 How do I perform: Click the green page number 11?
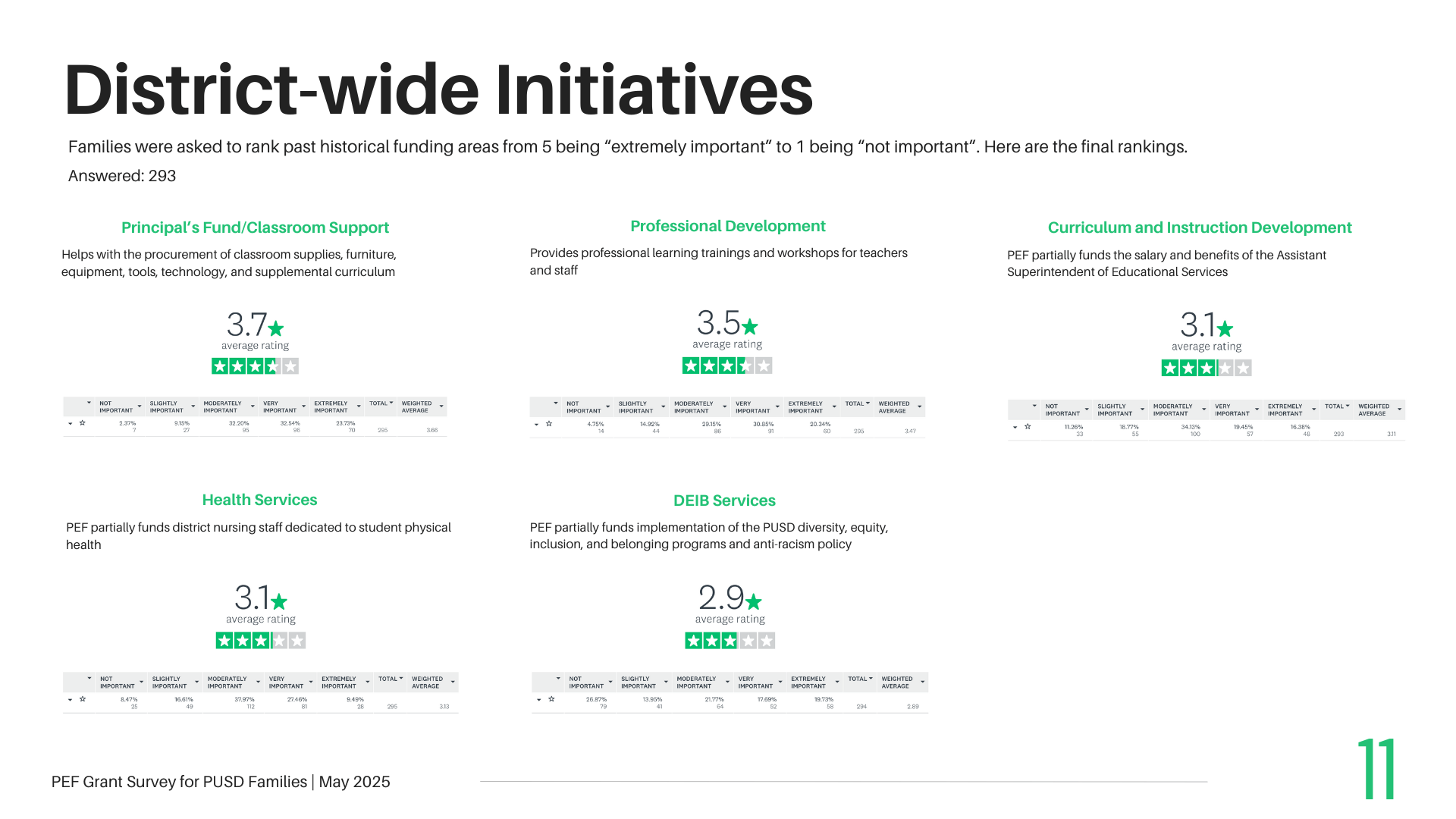tap(1377, 769)
